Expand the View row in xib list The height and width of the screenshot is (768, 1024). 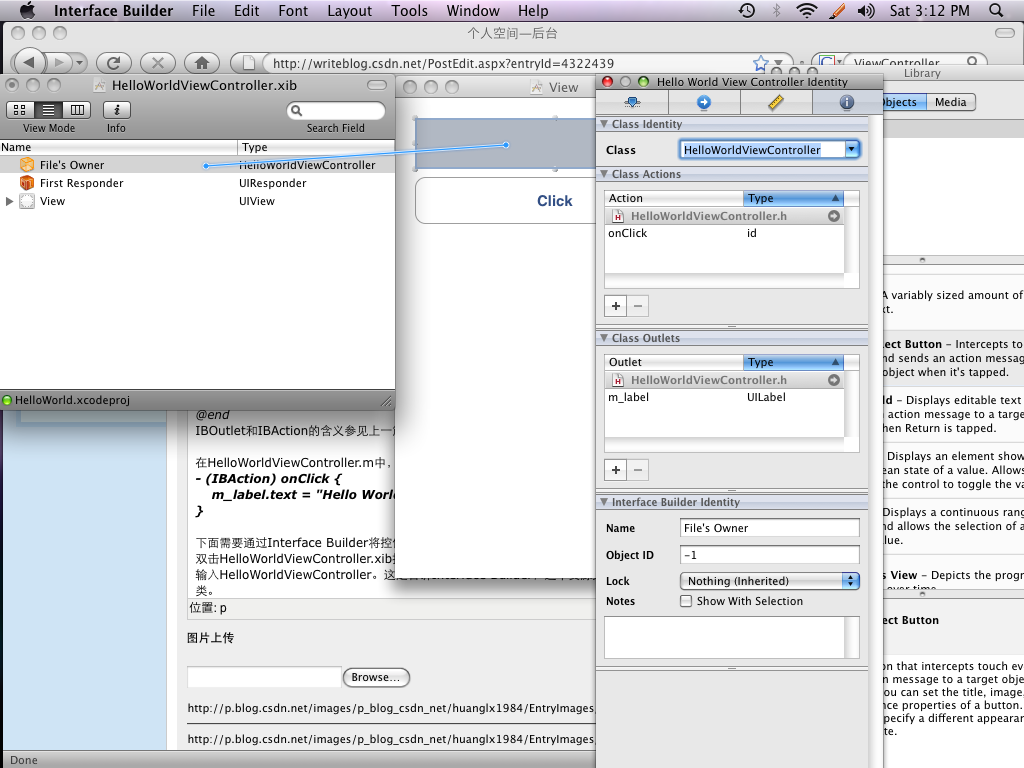[x=9, y=201]
